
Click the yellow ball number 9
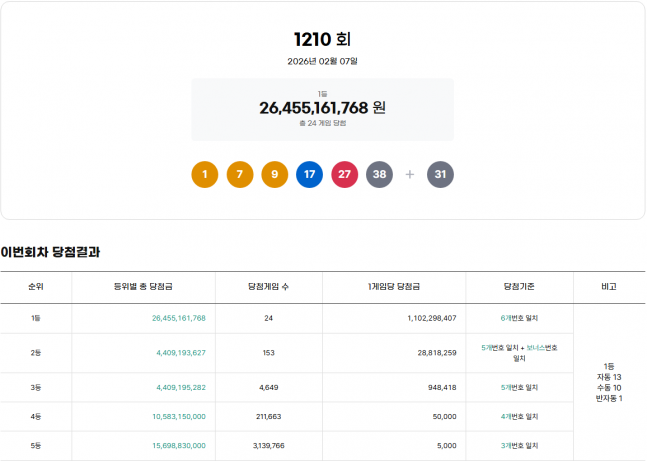click(275, 174)
